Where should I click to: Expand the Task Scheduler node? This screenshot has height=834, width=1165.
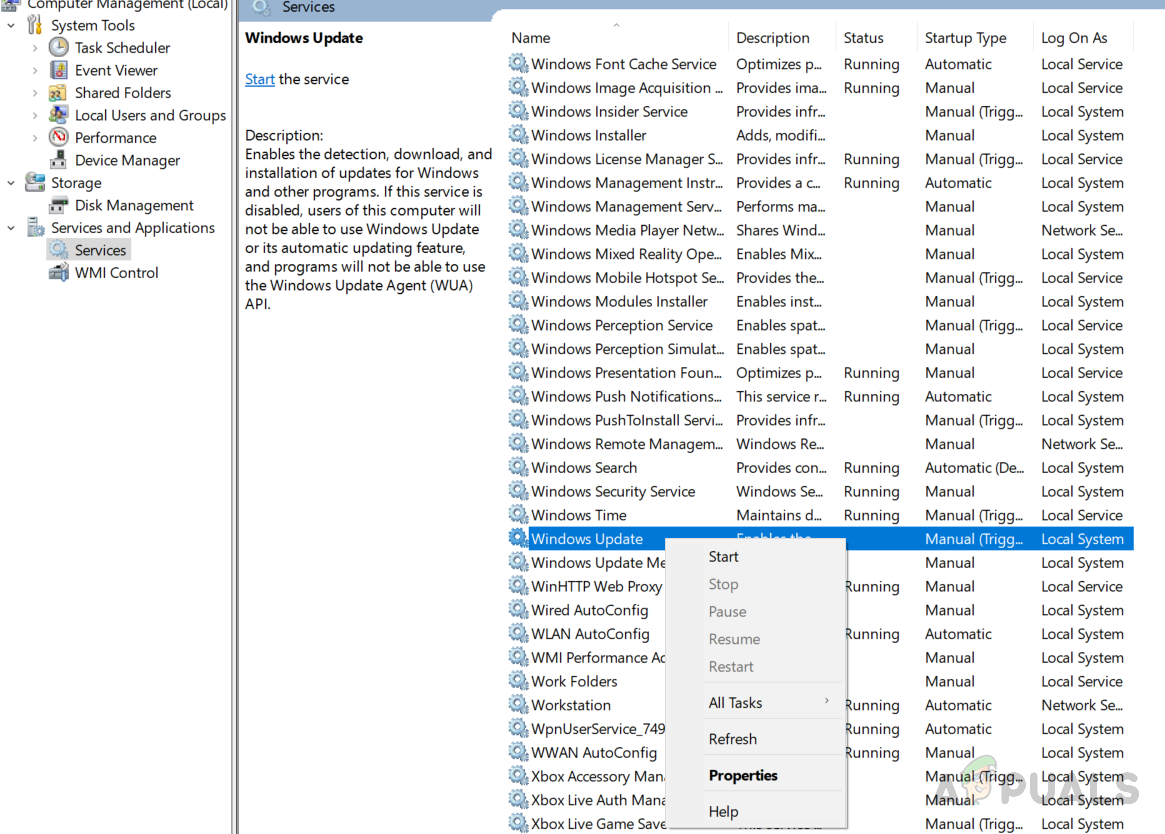tap(35, 47)
